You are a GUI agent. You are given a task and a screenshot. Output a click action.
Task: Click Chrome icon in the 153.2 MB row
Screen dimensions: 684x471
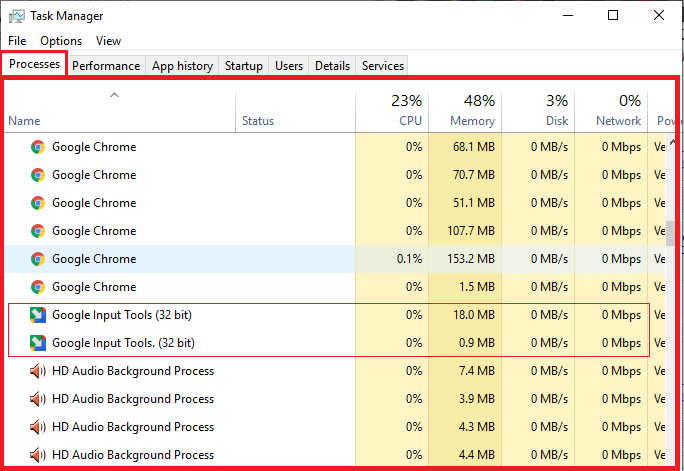coord(38,259)
